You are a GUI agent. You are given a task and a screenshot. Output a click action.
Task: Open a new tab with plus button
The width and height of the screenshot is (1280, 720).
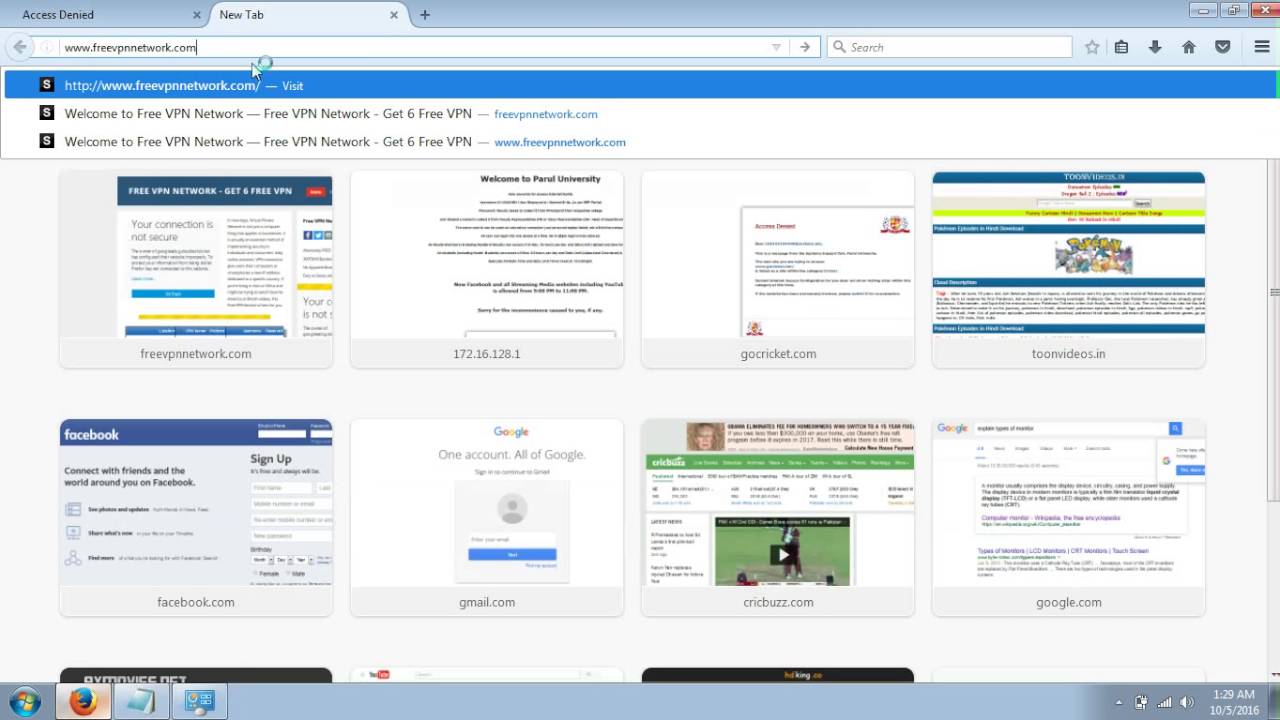pos(425,15)
